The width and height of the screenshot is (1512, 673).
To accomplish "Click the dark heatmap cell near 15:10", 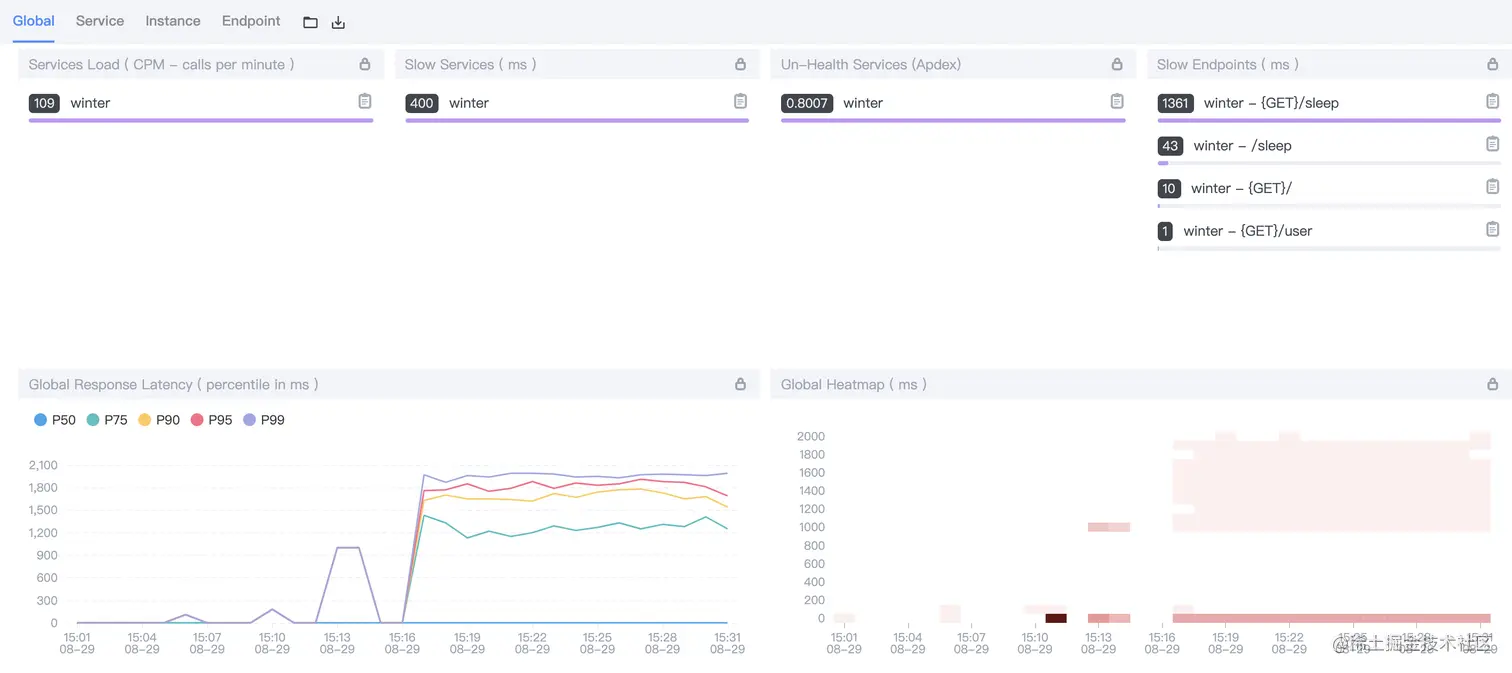I will 1056,618.
